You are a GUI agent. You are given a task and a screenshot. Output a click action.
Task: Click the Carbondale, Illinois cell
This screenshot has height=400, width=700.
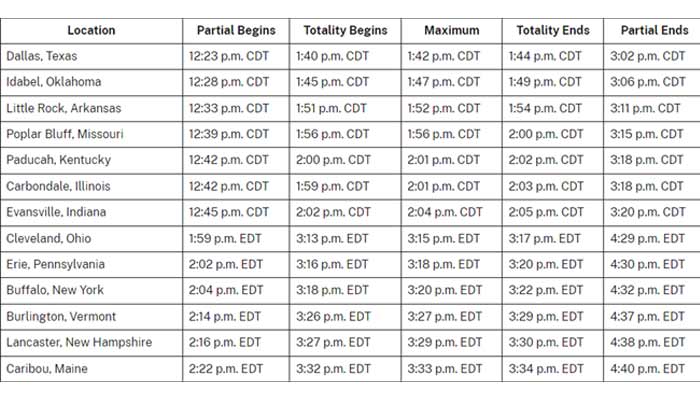point(58,186)
